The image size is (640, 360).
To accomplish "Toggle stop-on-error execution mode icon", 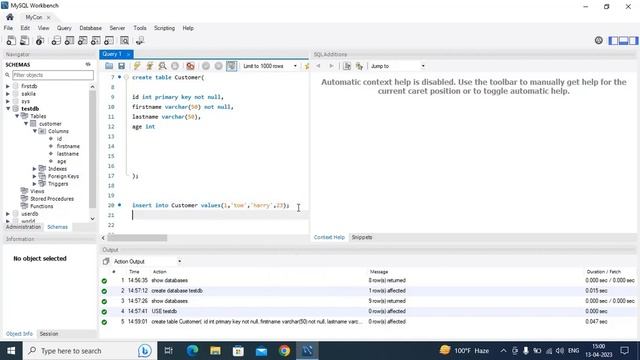I will point(190,66).
